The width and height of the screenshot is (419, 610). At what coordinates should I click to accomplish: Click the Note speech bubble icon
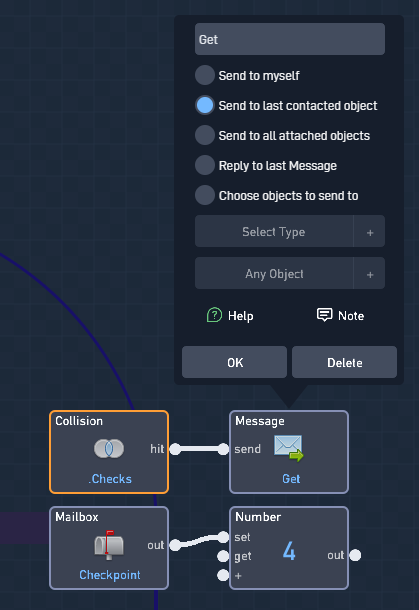coord(324,315)
